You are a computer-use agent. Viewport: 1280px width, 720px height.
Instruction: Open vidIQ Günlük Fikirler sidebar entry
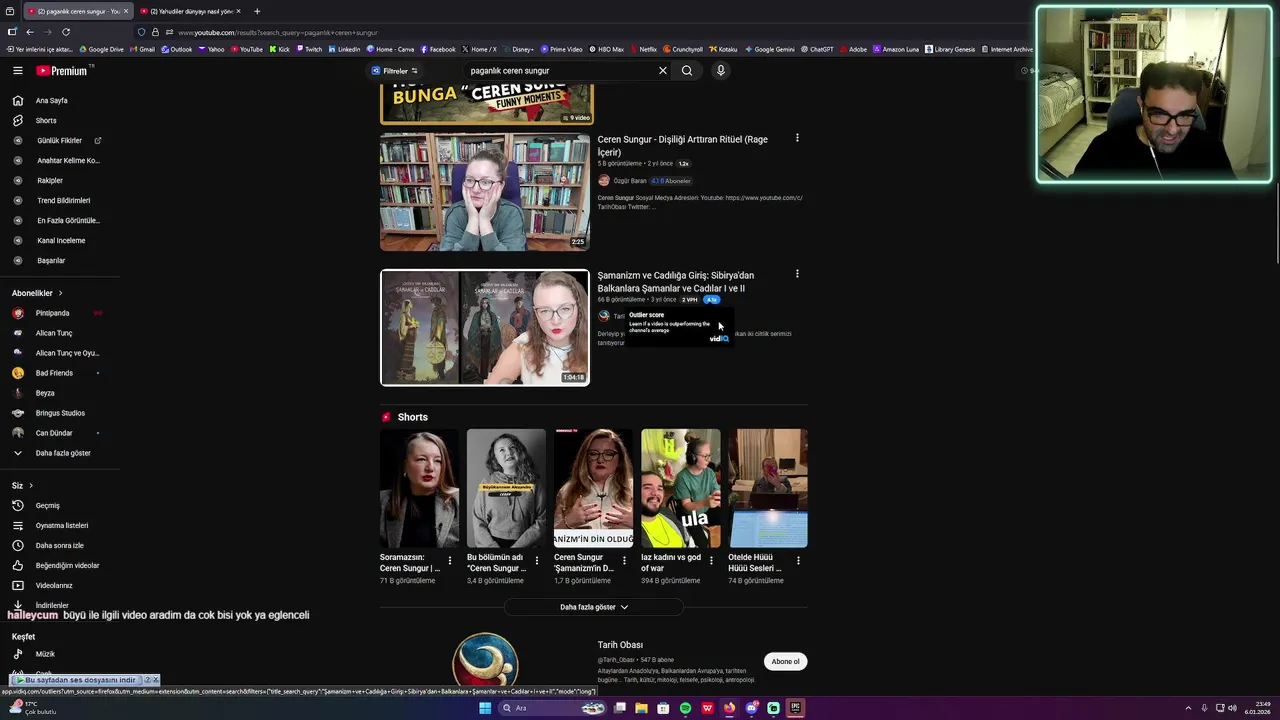[59, 140]
